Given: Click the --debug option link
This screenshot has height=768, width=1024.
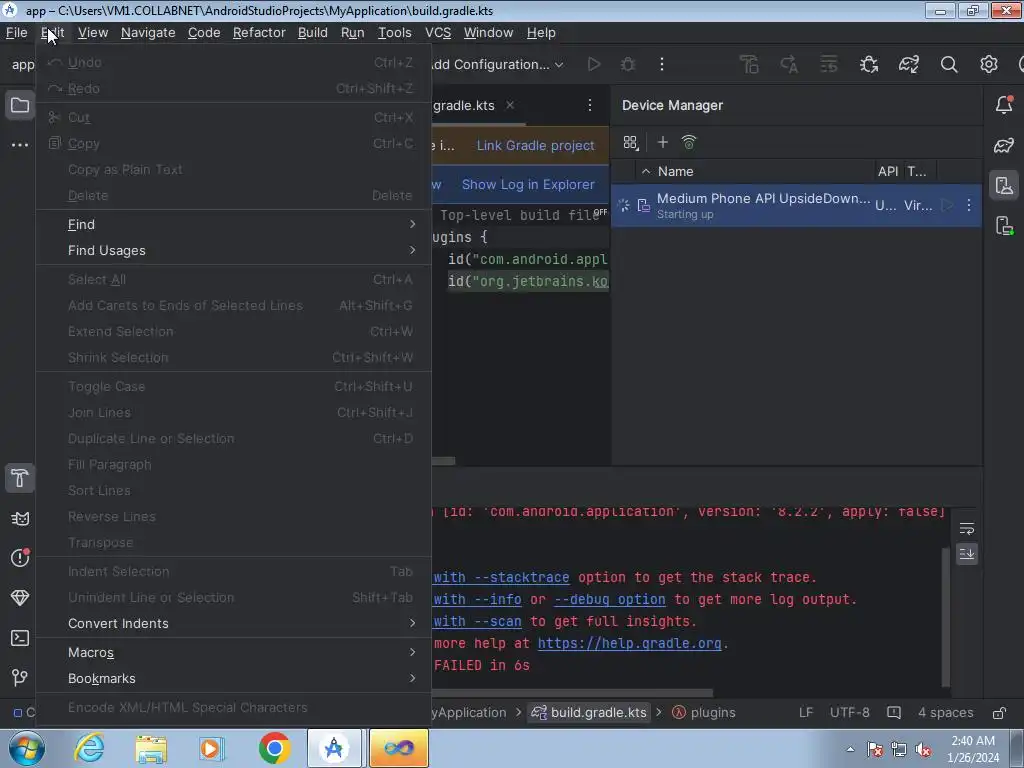Looking at the screenshot, I should coord(609,599).
